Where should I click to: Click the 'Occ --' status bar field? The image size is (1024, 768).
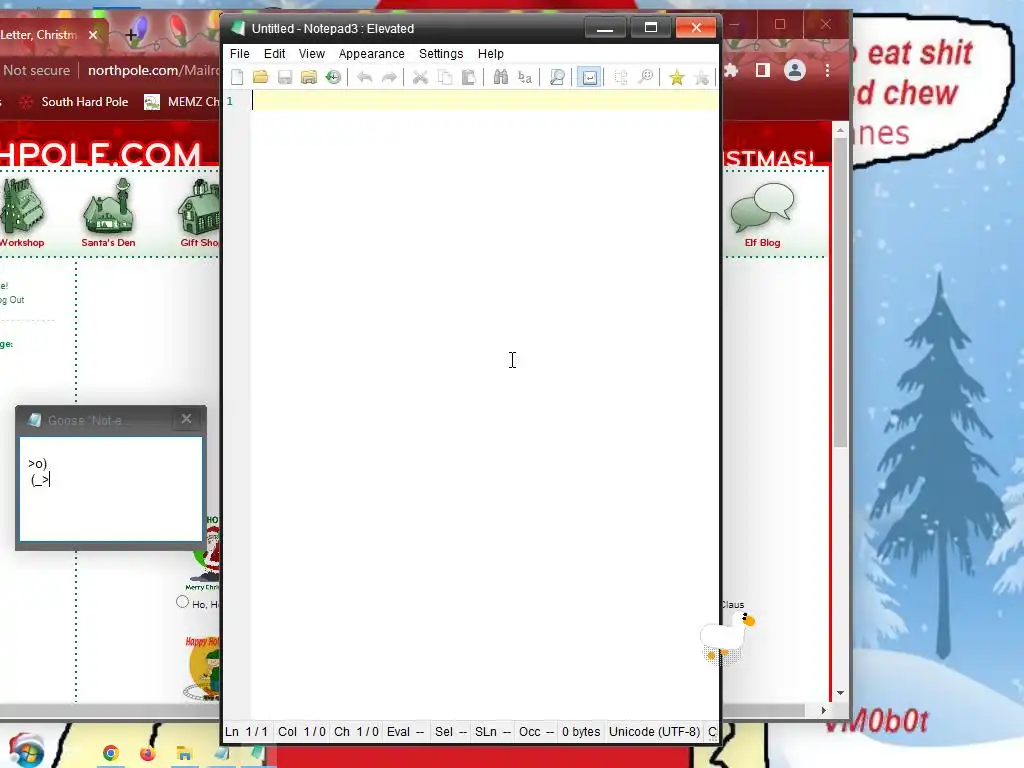click(x=536, y=731)
